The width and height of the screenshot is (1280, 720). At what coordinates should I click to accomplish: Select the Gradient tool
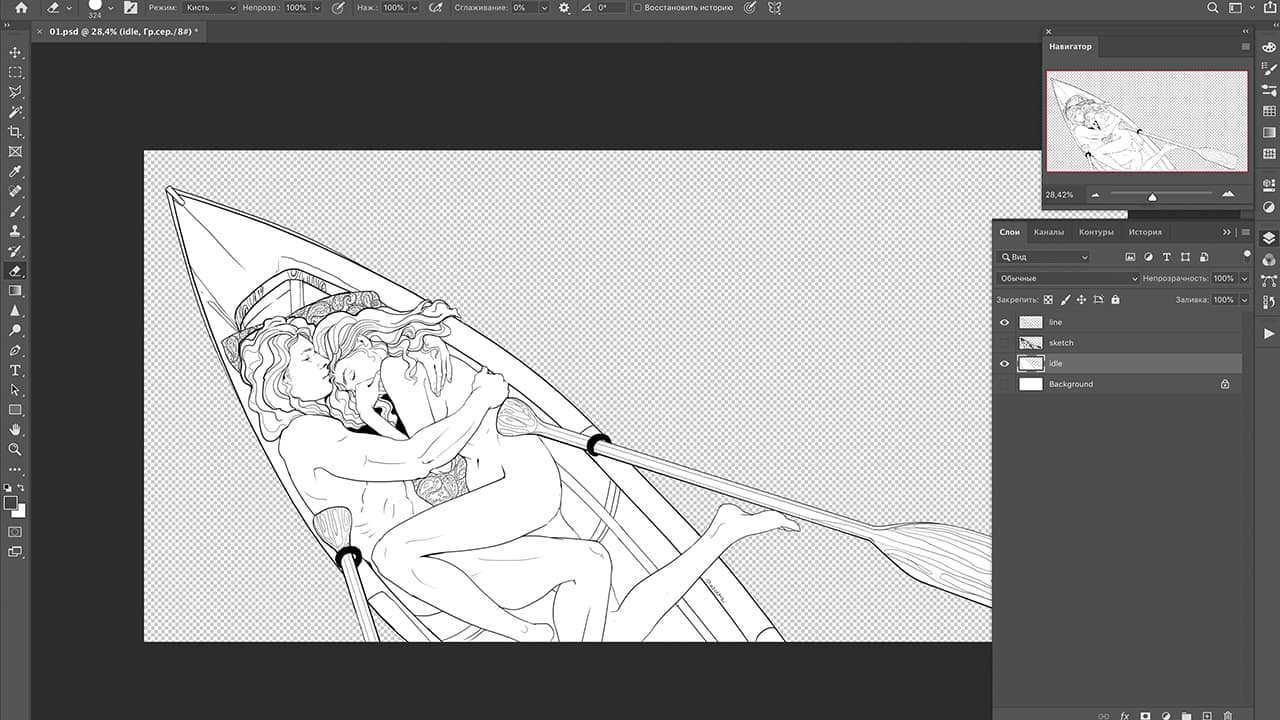[15, 290]
